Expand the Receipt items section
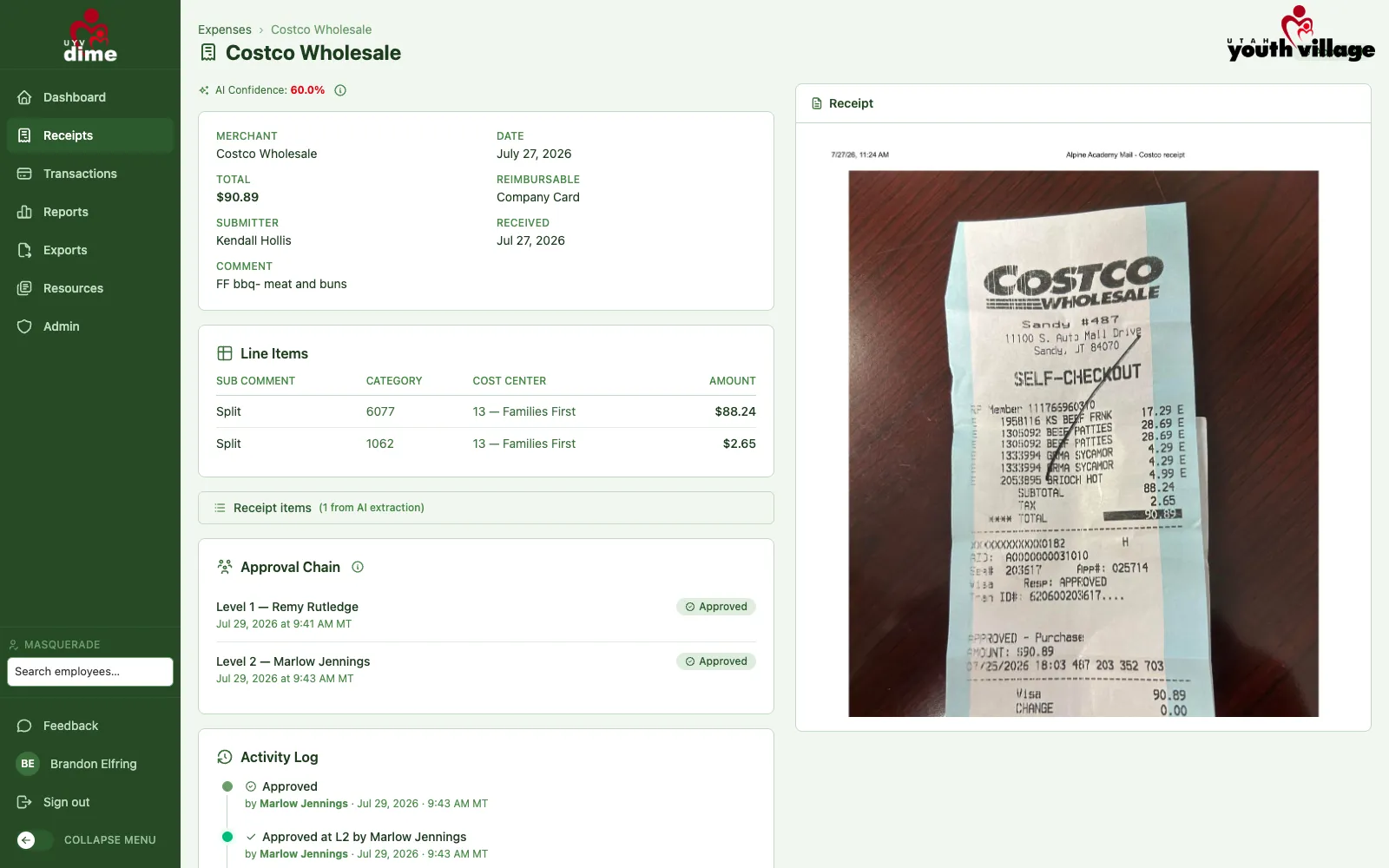Screen dimensions: 1389x868 tap(486, 508)
